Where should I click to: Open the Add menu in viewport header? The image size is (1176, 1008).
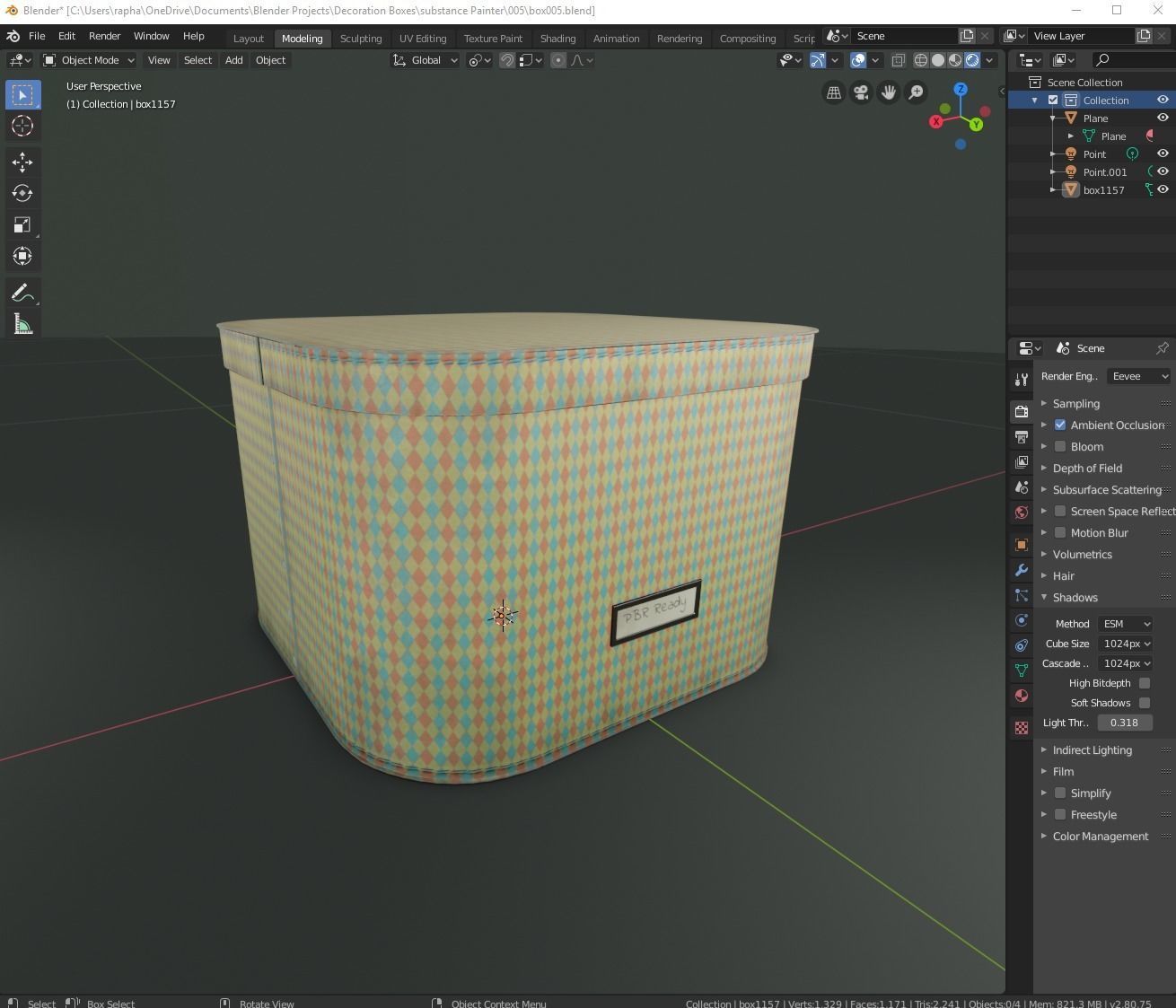pyautogui.click(x=233, y=60)
